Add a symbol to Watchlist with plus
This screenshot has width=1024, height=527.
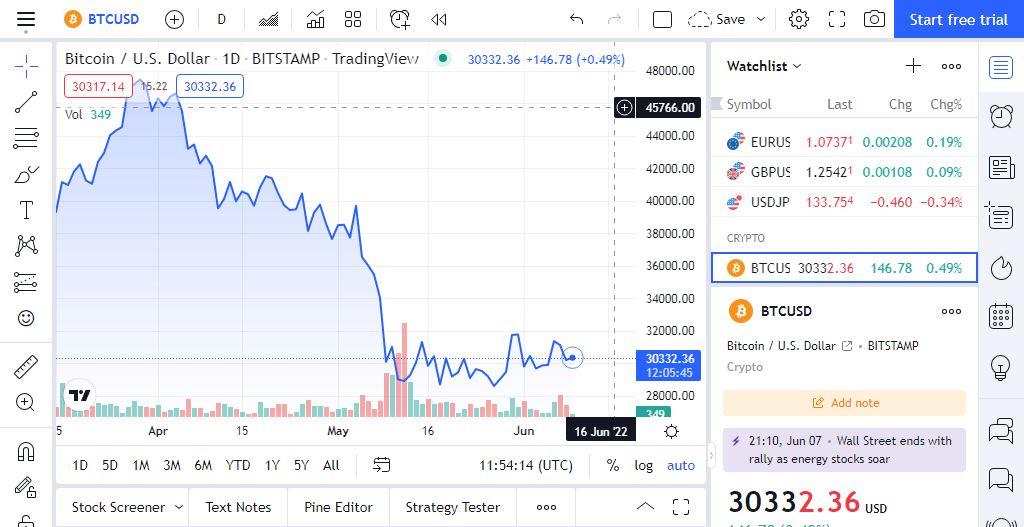pos(913,66)
